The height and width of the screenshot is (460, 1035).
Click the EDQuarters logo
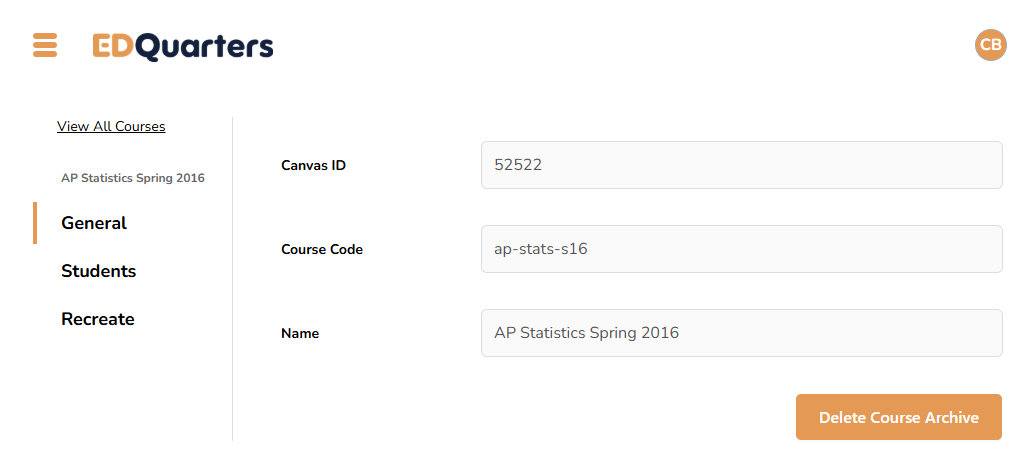coord(183,46)
